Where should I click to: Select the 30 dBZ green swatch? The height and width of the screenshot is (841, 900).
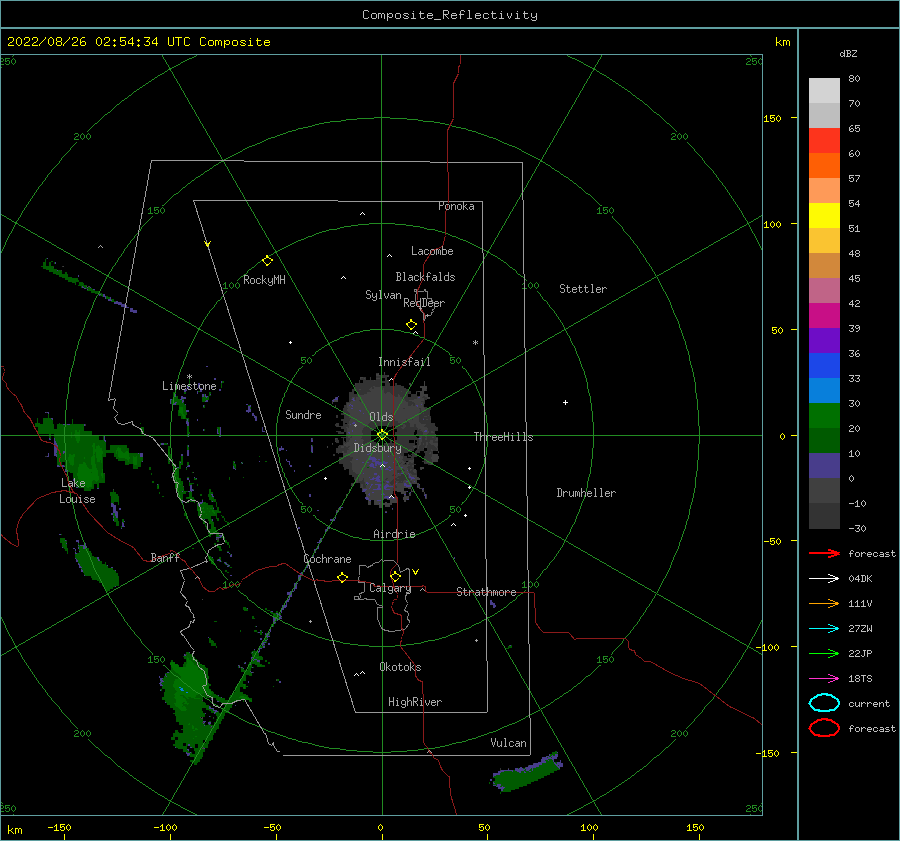click(824, 415)
